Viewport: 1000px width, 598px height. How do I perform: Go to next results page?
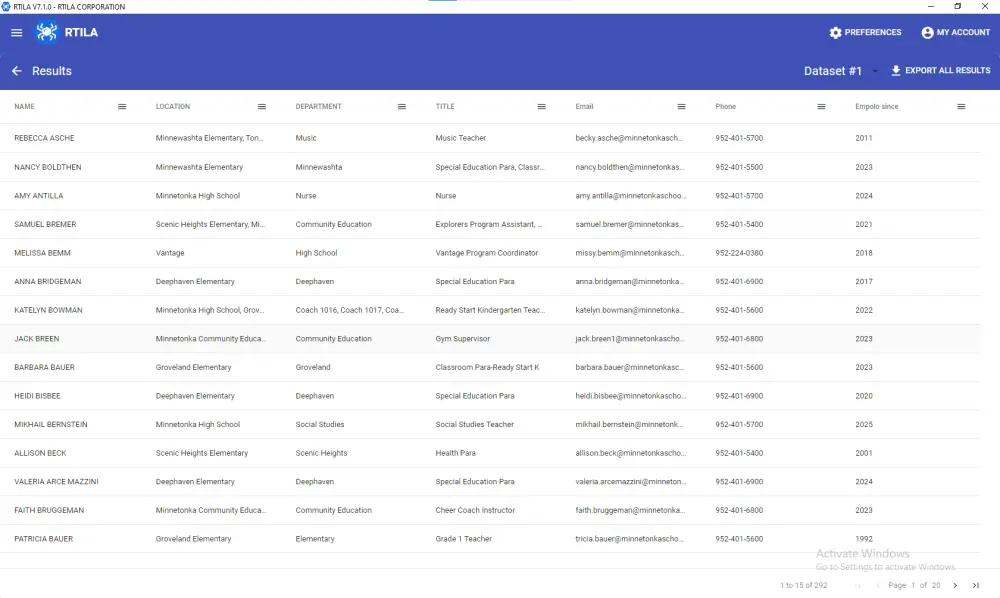coord(955,585)
